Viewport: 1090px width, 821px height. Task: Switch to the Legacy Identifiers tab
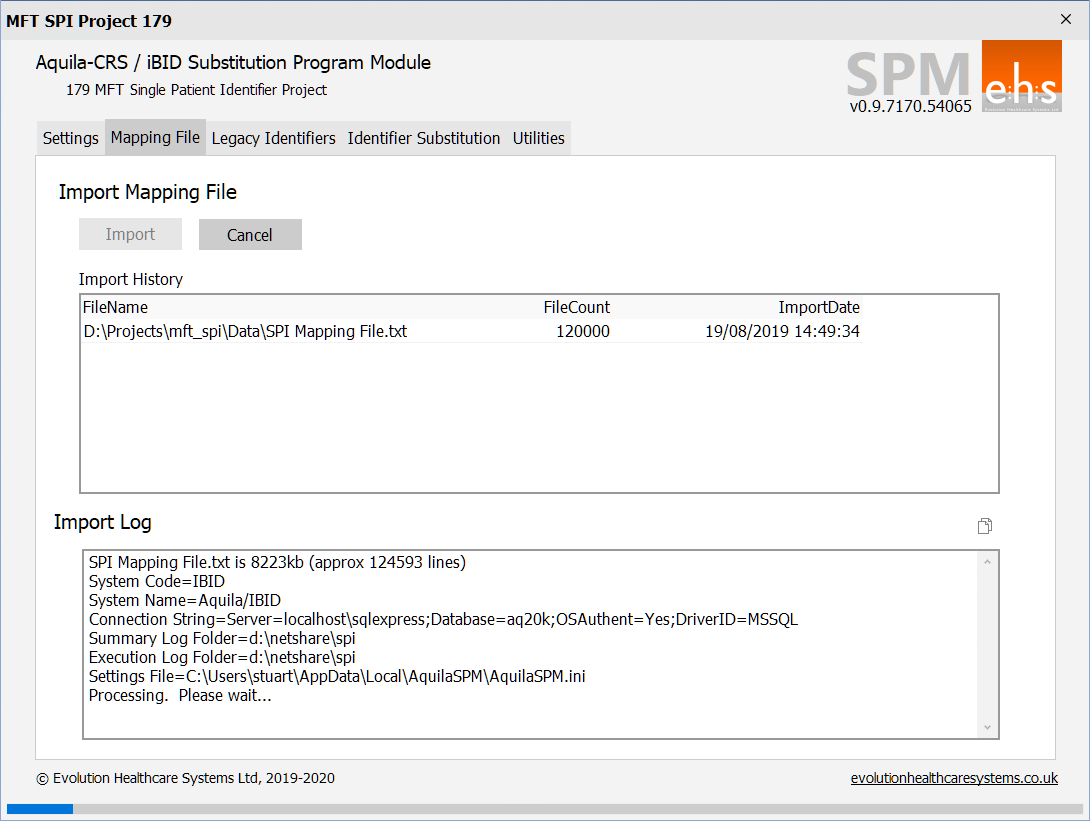273,138
